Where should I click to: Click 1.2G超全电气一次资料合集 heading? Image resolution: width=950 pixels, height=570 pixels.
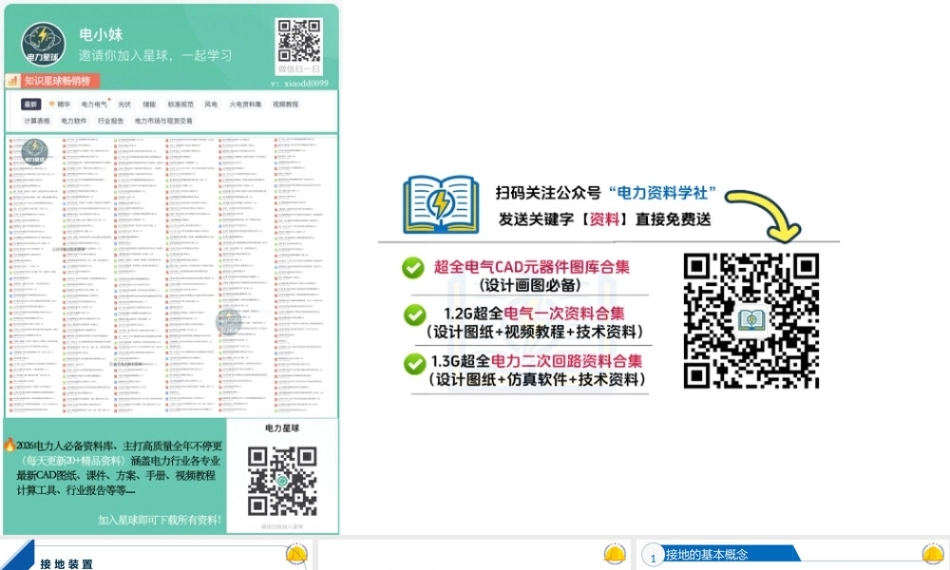(534, 314)
